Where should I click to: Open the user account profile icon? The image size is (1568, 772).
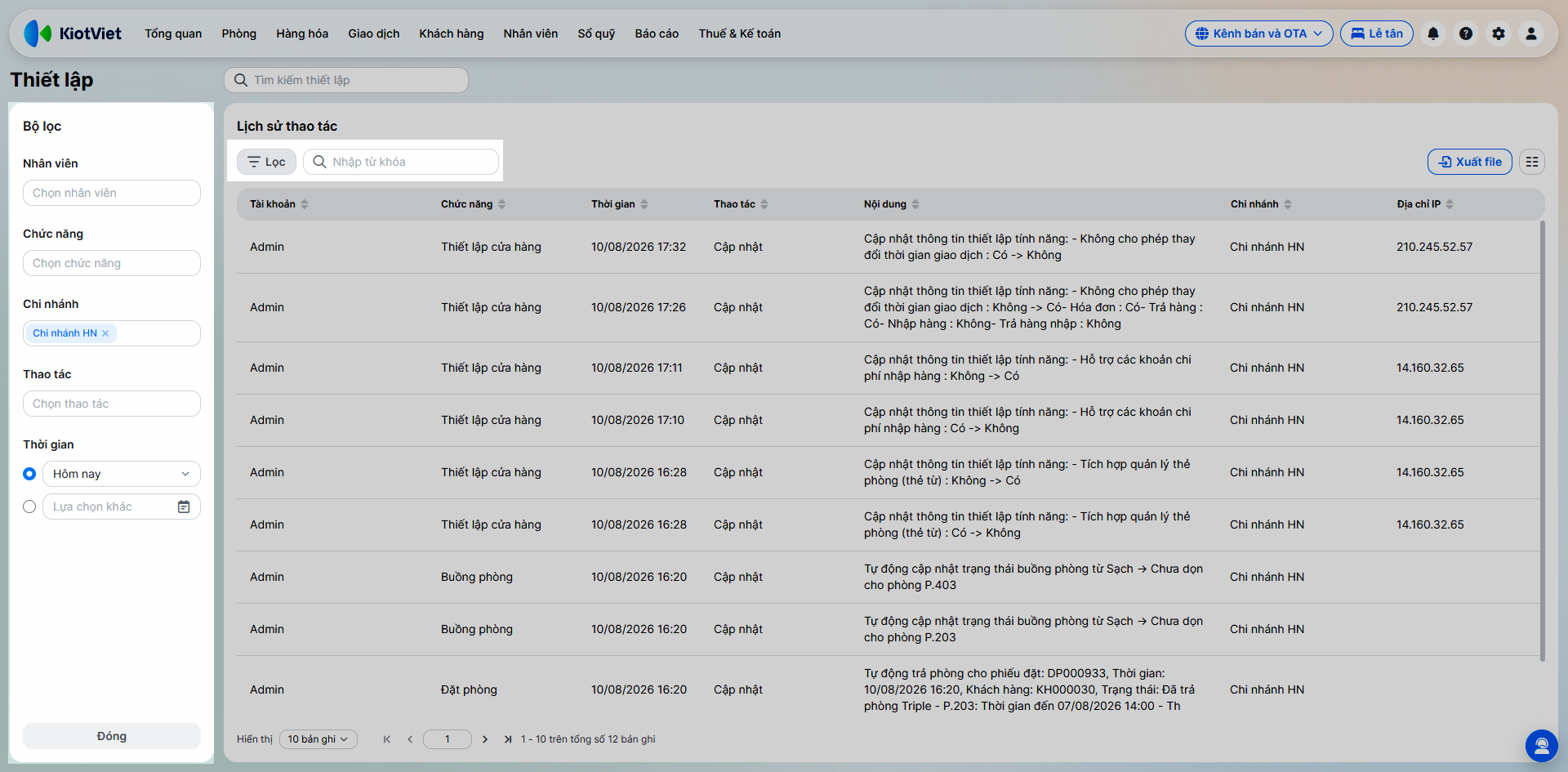pos(1530,33)
